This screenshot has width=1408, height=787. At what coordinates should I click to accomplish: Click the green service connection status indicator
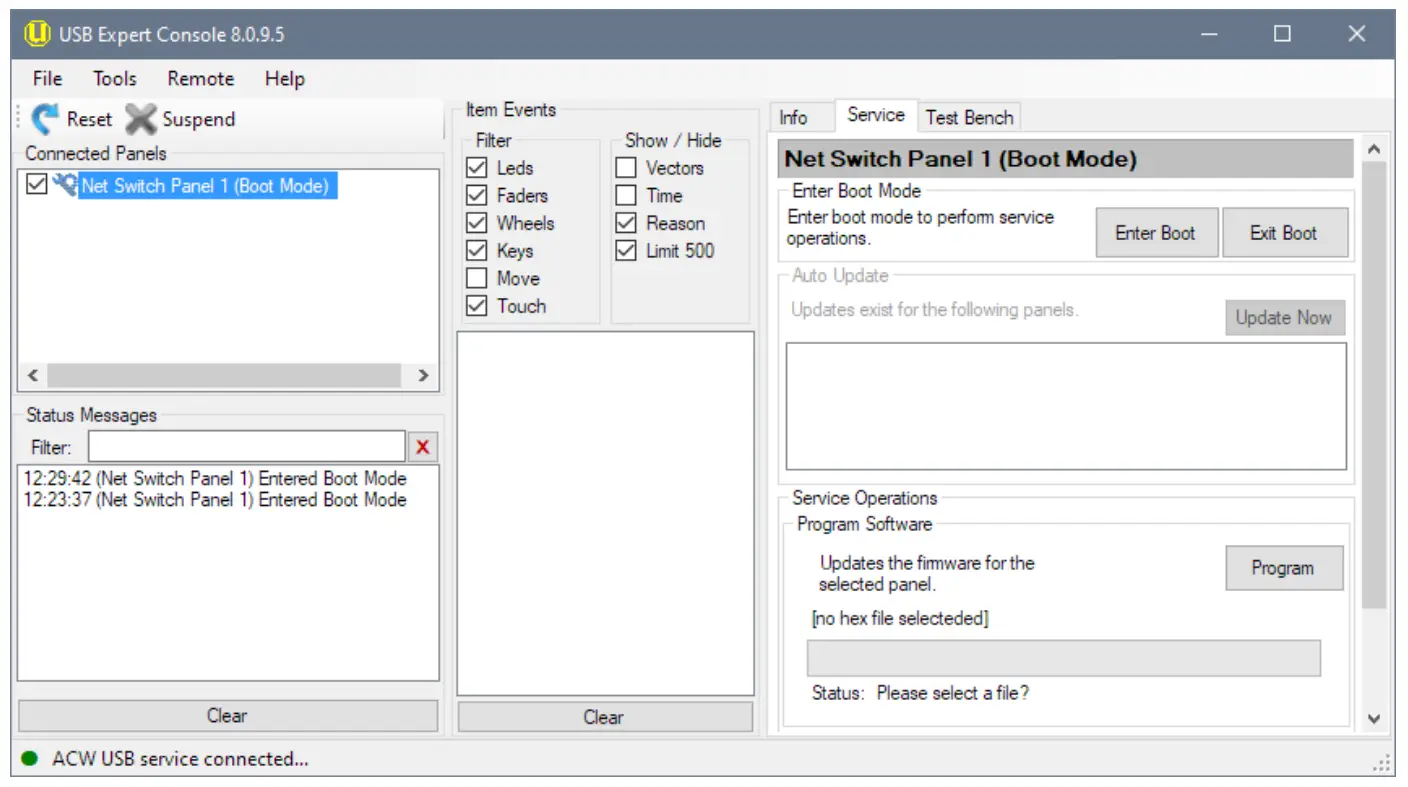29,759
